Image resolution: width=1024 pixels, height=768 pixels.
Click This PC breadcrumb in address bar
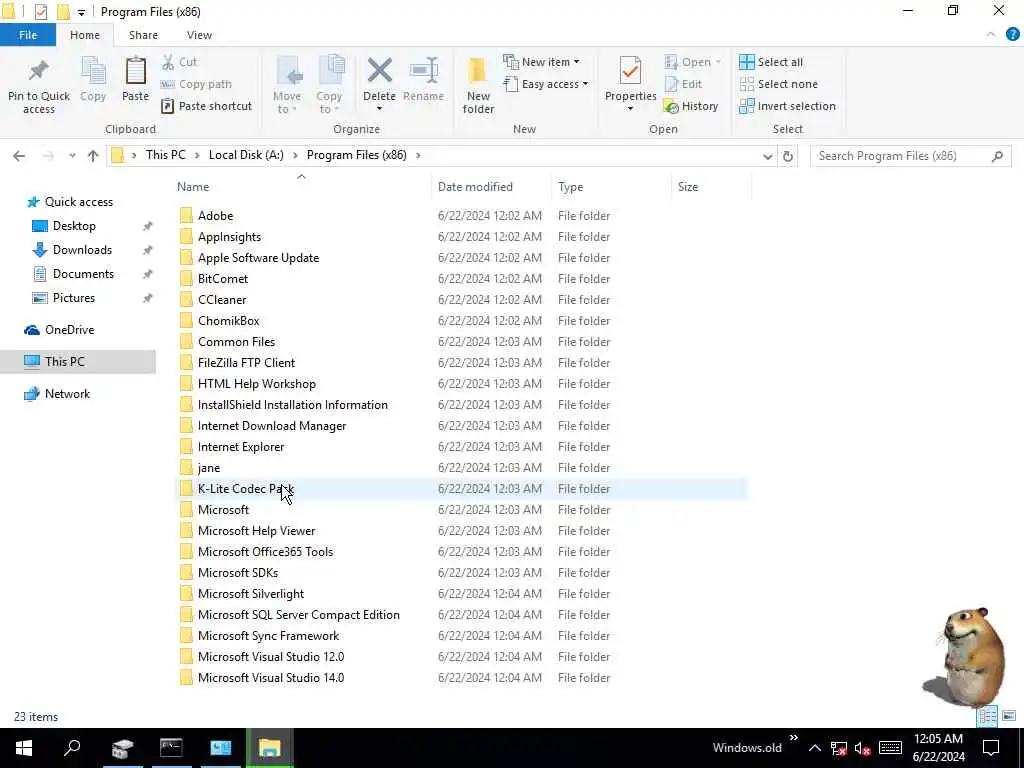(165, 155)
